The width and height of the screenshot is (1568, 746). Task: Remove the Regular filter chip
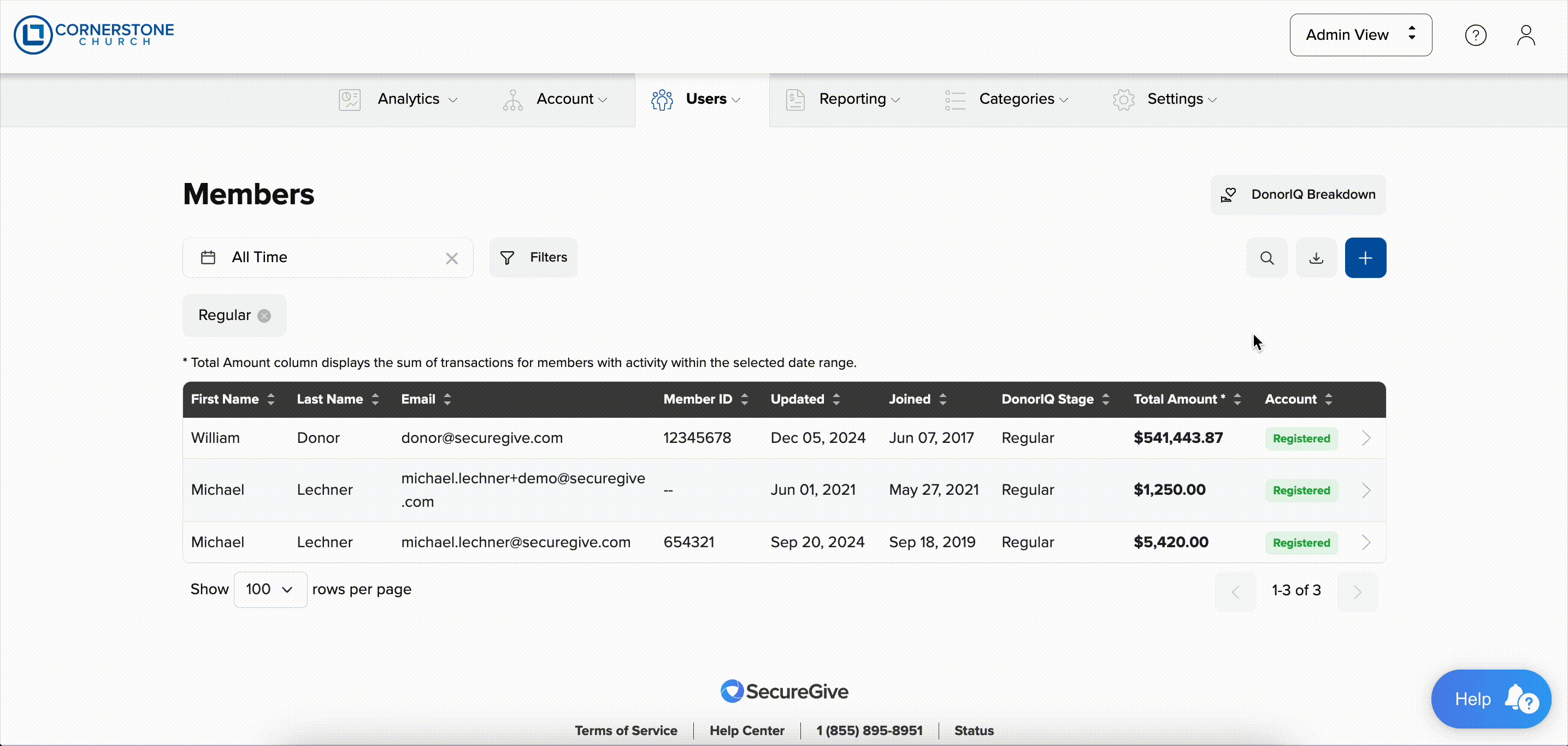click(x=264, y=316)
